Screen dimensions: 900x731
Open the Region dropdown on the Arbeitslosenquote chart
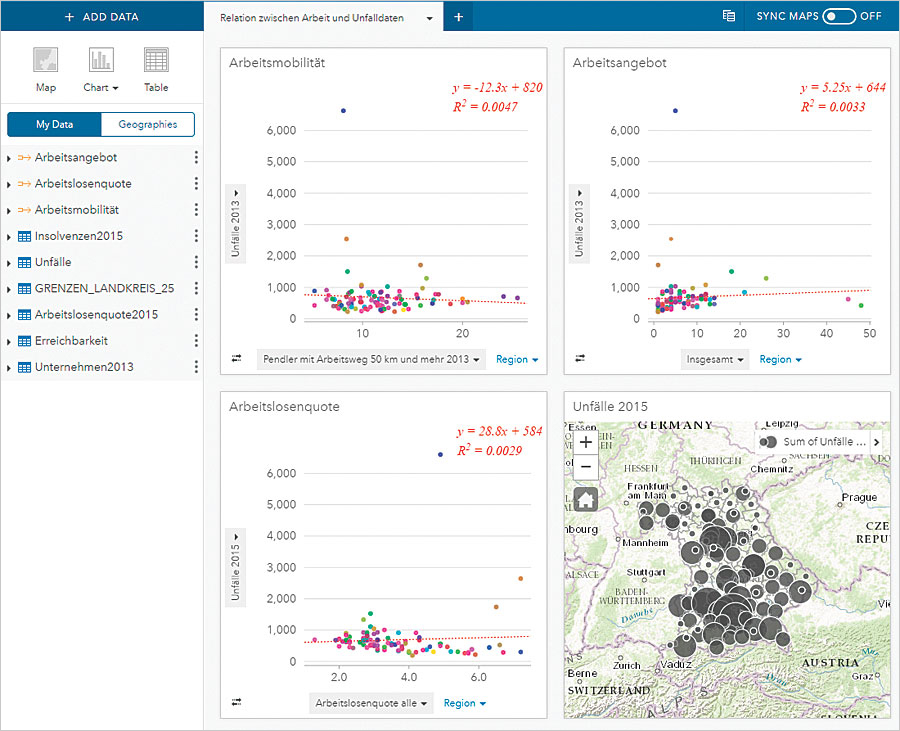(464, 703)
